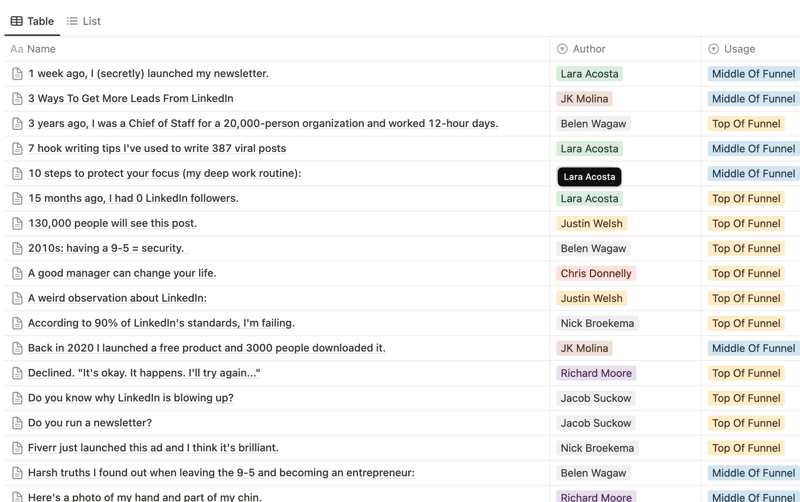Click page icon for 'A weird observation about LinkedIn'
This screenshot has width=800, height=502.
17,299
